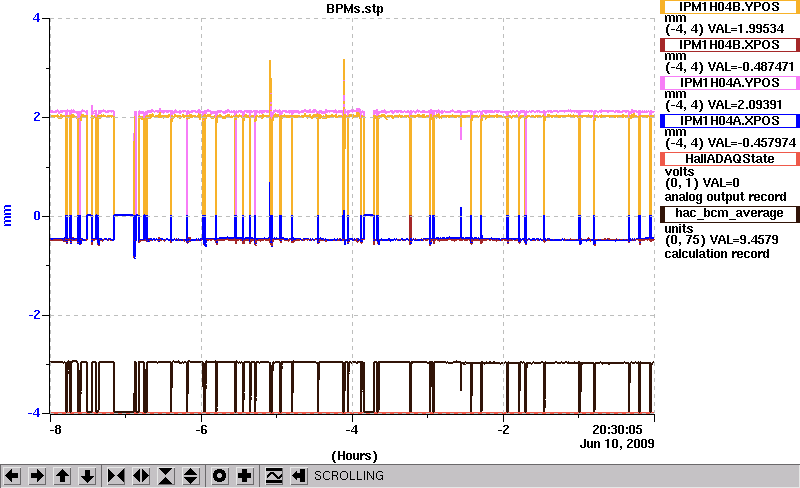Pan the graph left with the left arrow

[x=12, y=476]
